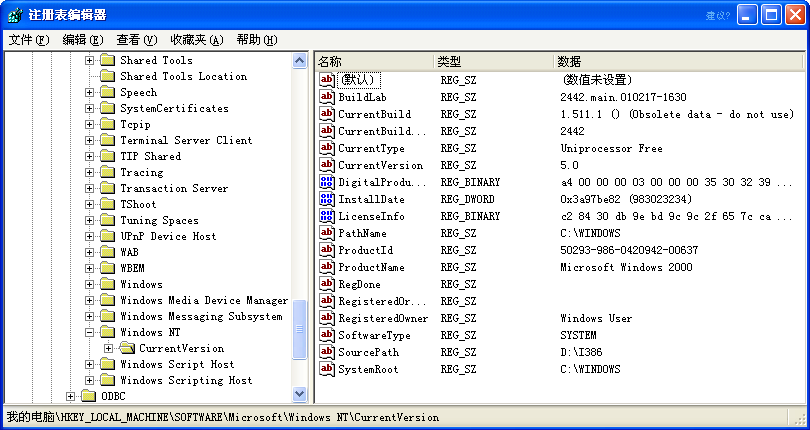The height and width of the screenshot is (430, 810).
Task: Click the '50293-986-0420942-00637' product ID data
Action: click(629, 250)
